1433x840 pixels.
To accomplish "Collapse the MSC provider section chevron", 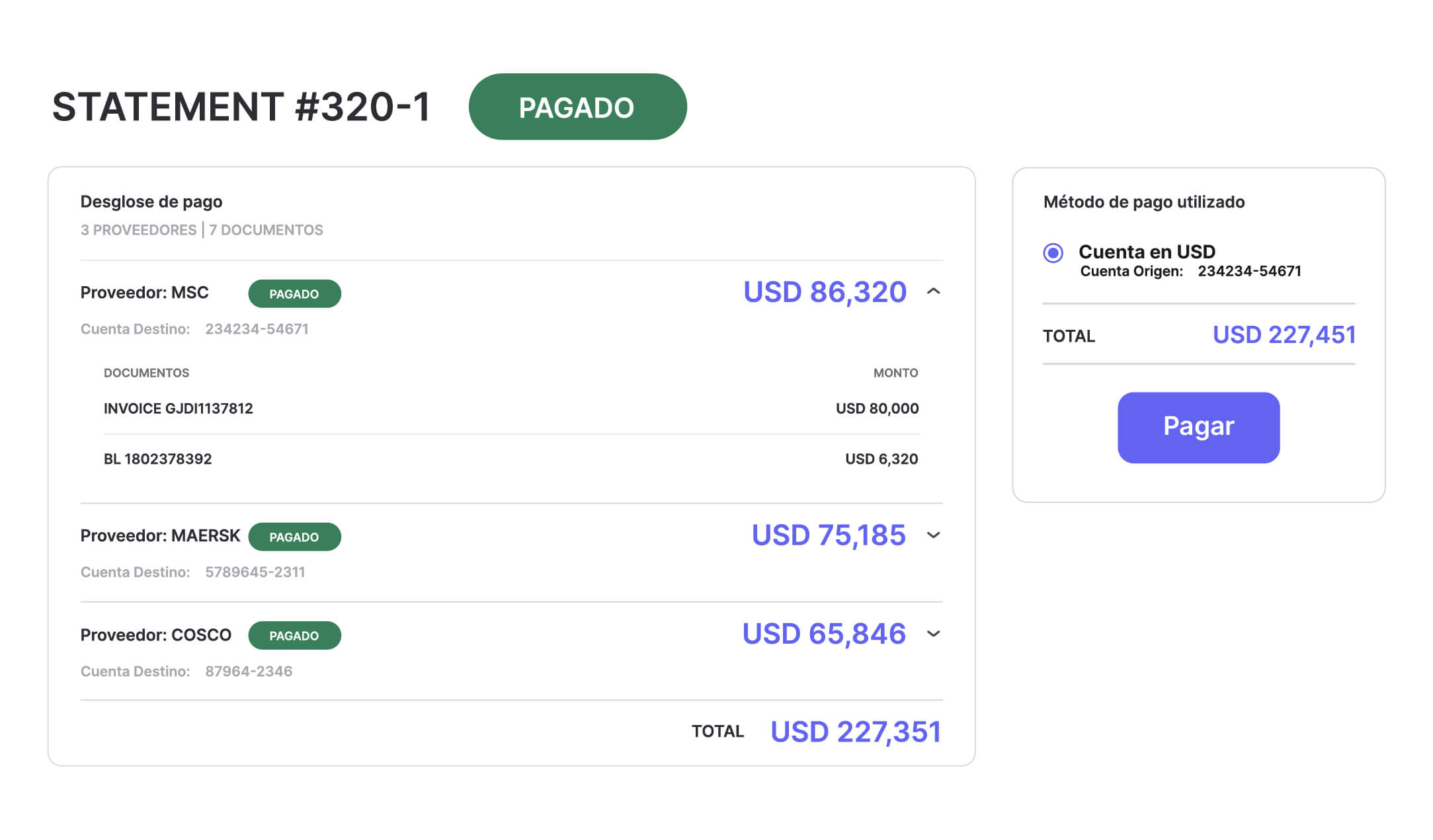I will coord(933,291).
